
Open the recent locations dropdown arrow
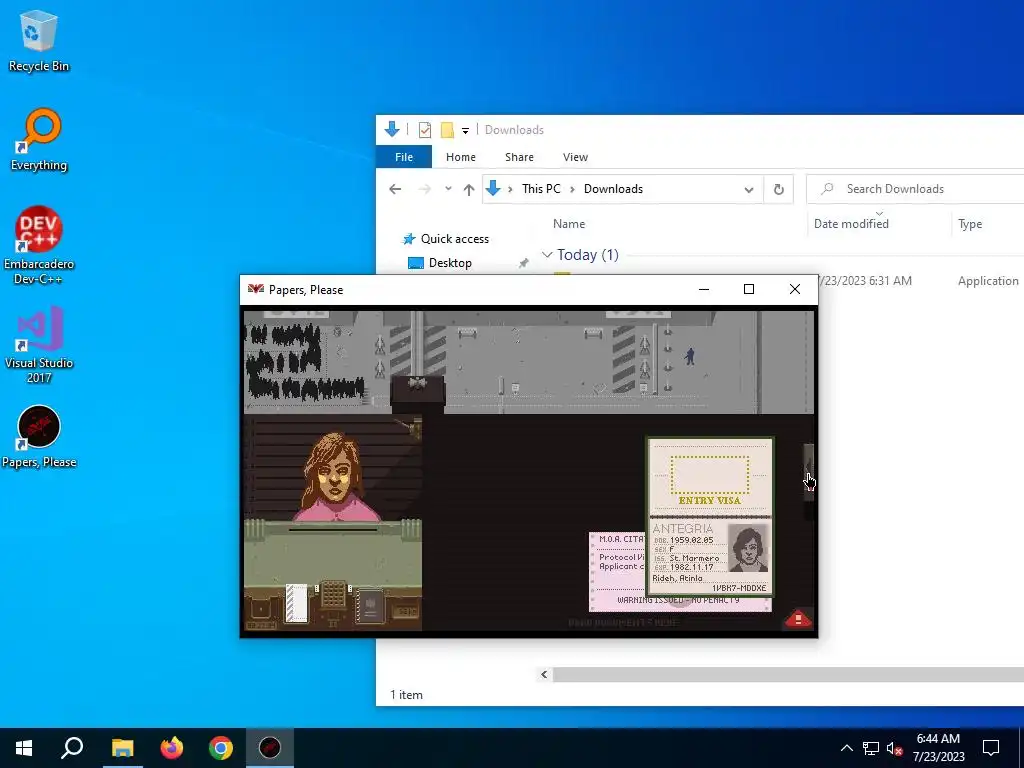click(x=448, y=189)
